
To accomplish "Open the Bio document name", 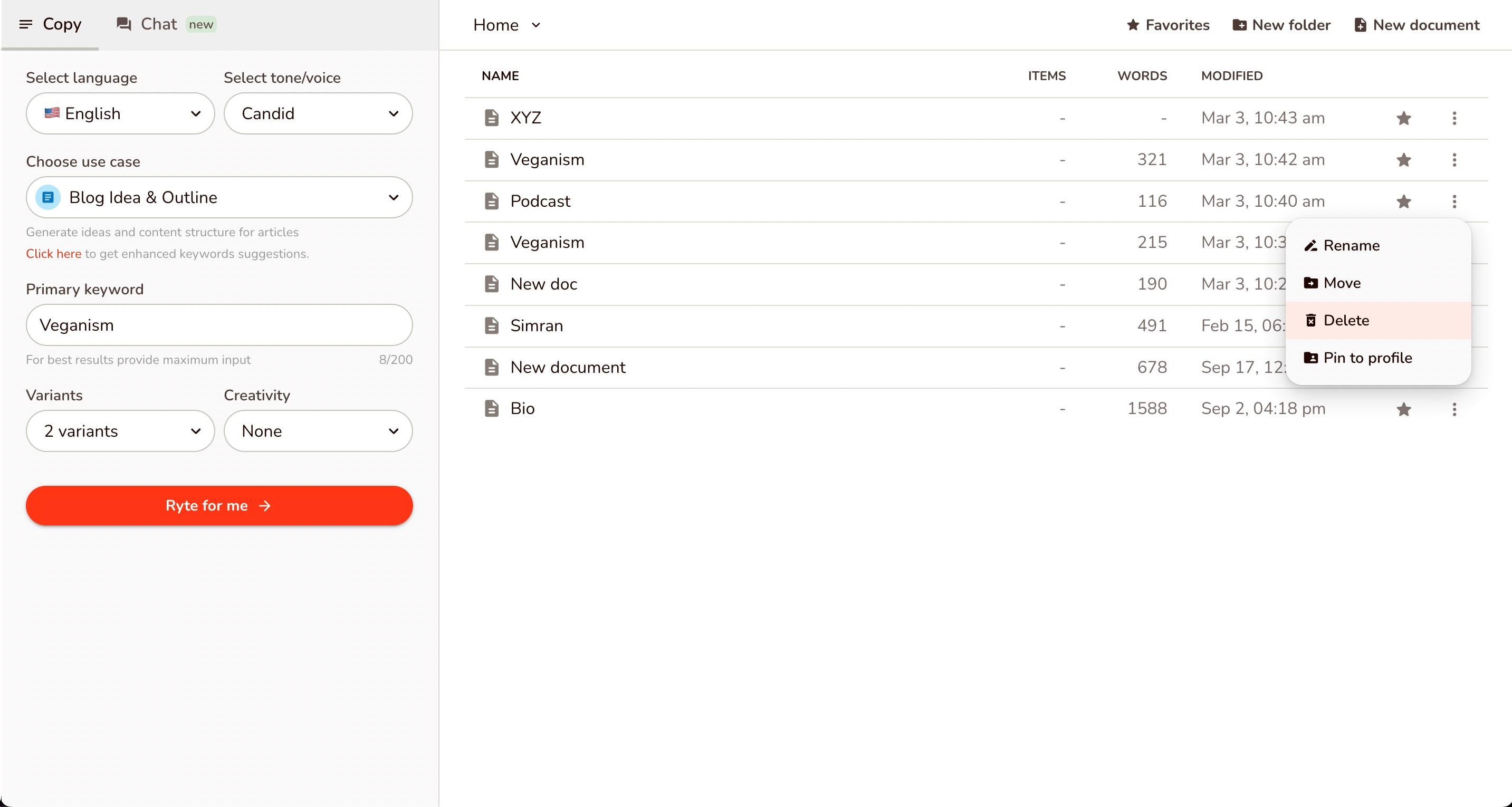I will coord(522,408).
